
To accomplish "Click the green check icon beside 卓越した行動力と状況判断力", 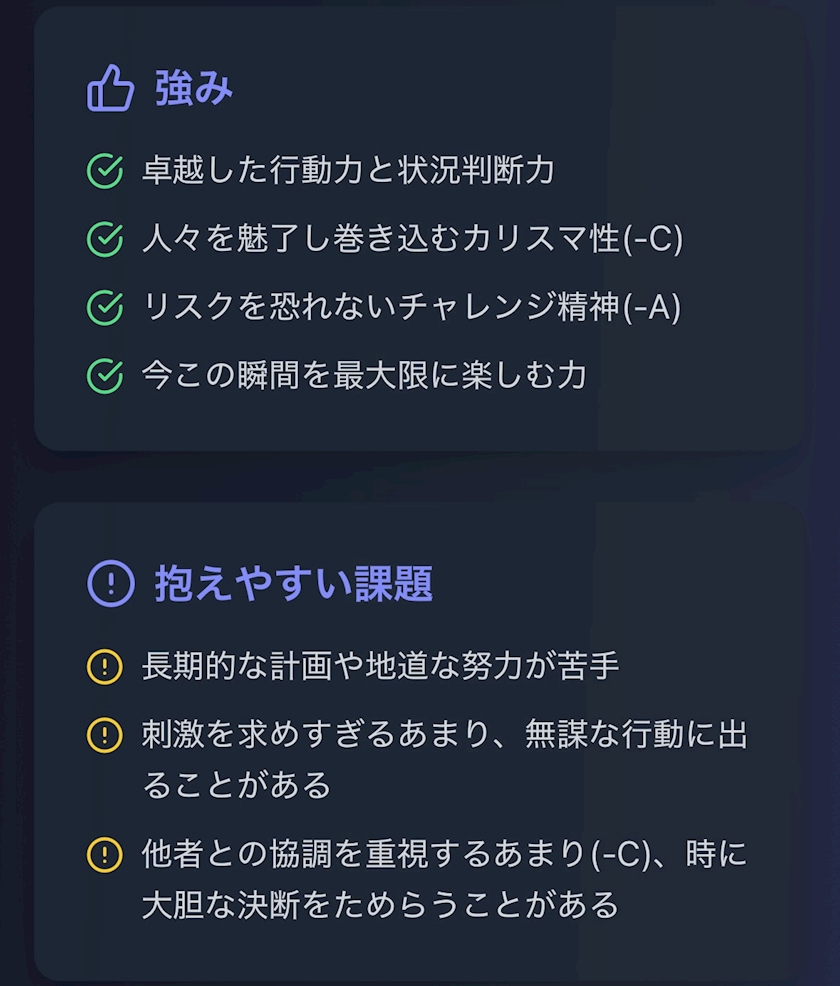I will tap(105, 171).
